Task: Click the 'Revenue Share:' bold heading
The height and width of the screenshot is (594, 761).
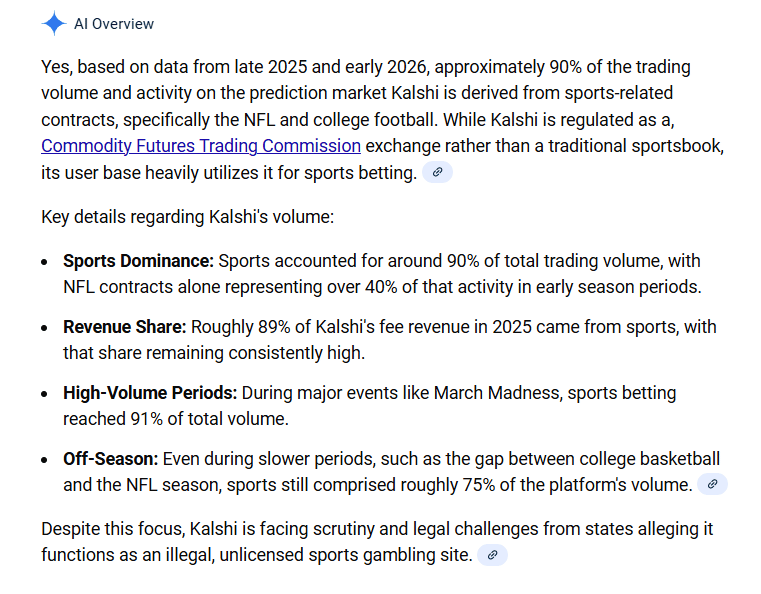Action: click(x=124, y=327)
